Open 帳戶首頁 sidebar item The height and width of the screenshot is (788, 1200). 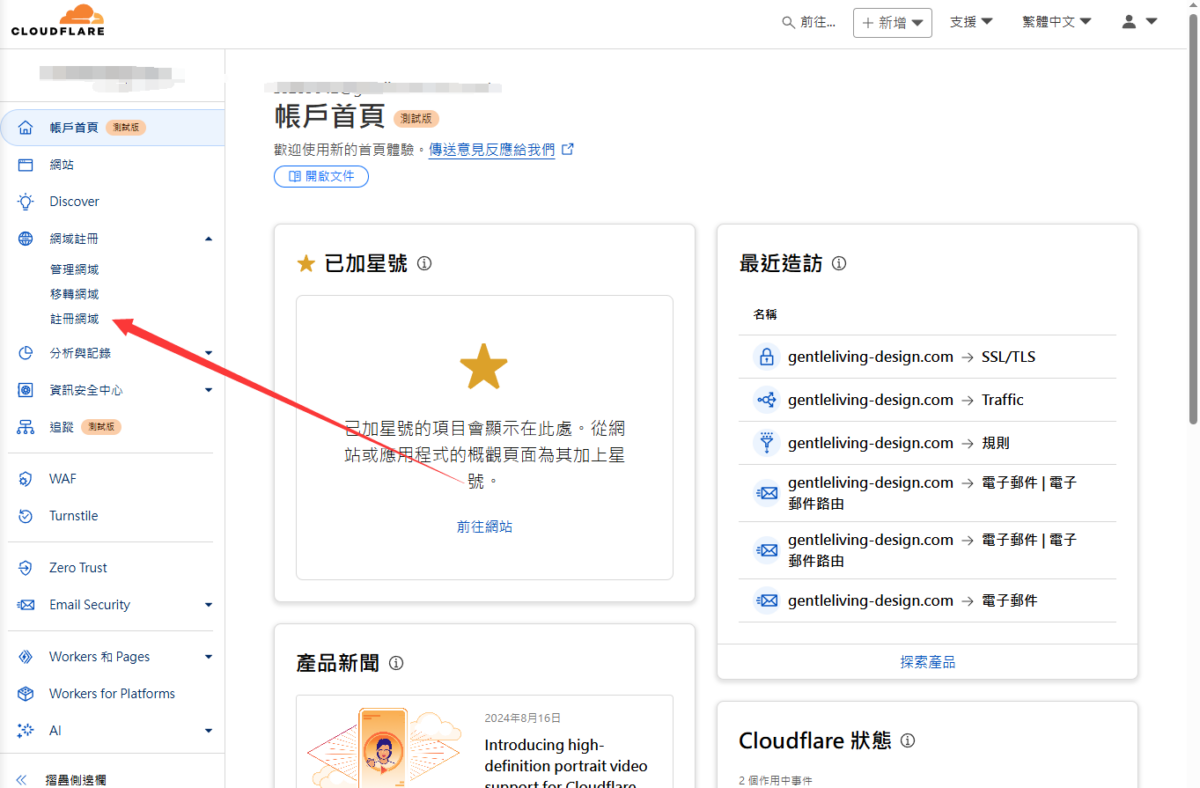[x=113, y=128]
